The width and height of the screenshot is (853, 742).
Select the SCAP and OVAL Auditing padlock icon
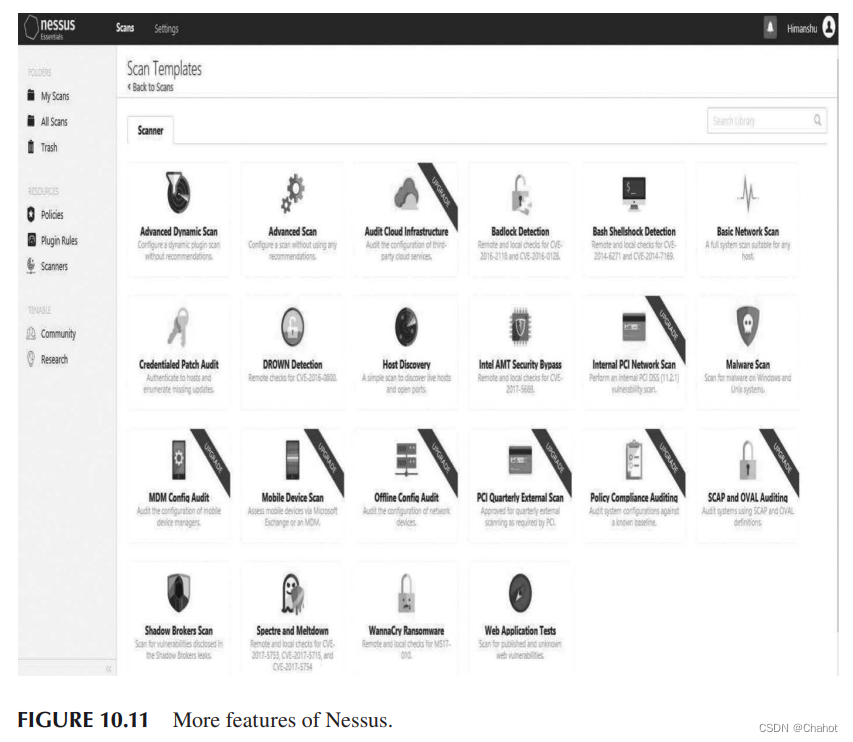(x=748, y=460)
